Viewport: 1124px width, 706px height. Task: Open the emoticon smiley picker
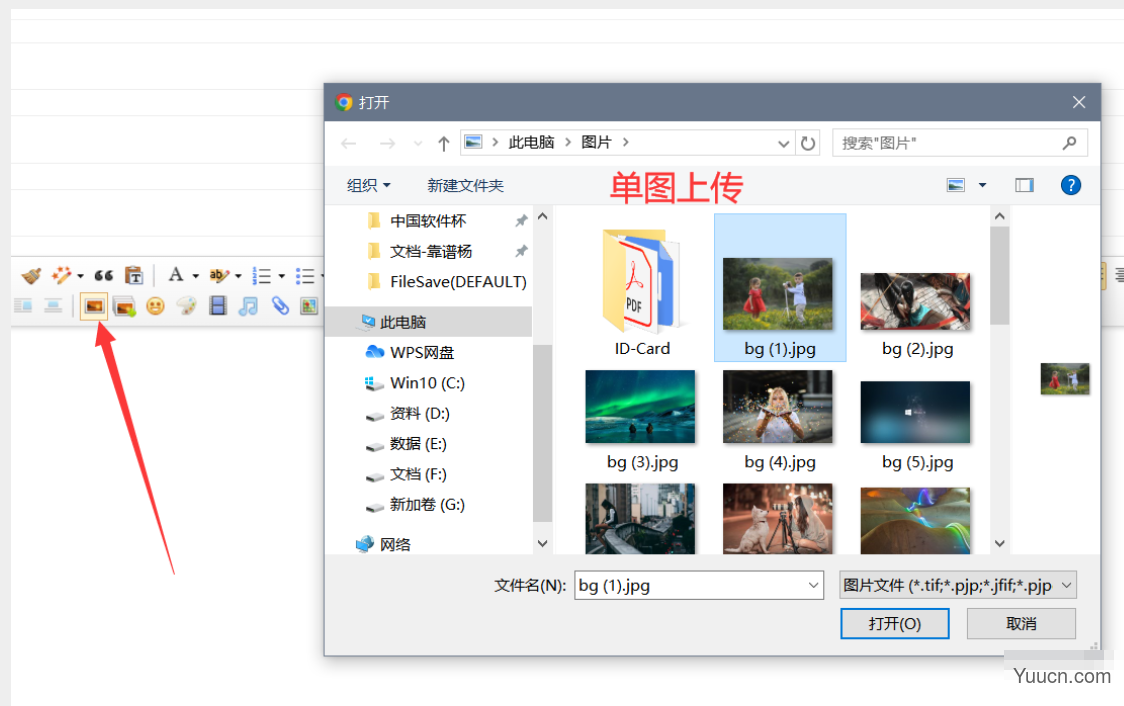click(x=156, y=307)
